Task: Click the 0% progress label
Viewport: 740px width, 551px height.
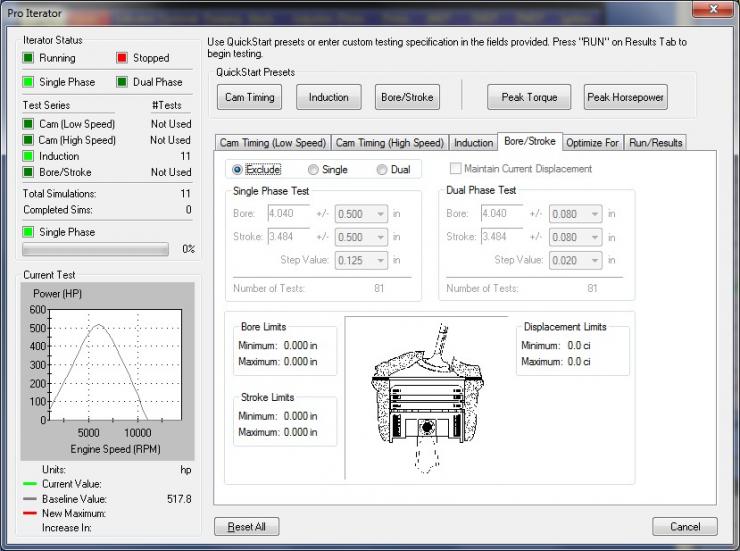Action: click(x=188, y=249)
